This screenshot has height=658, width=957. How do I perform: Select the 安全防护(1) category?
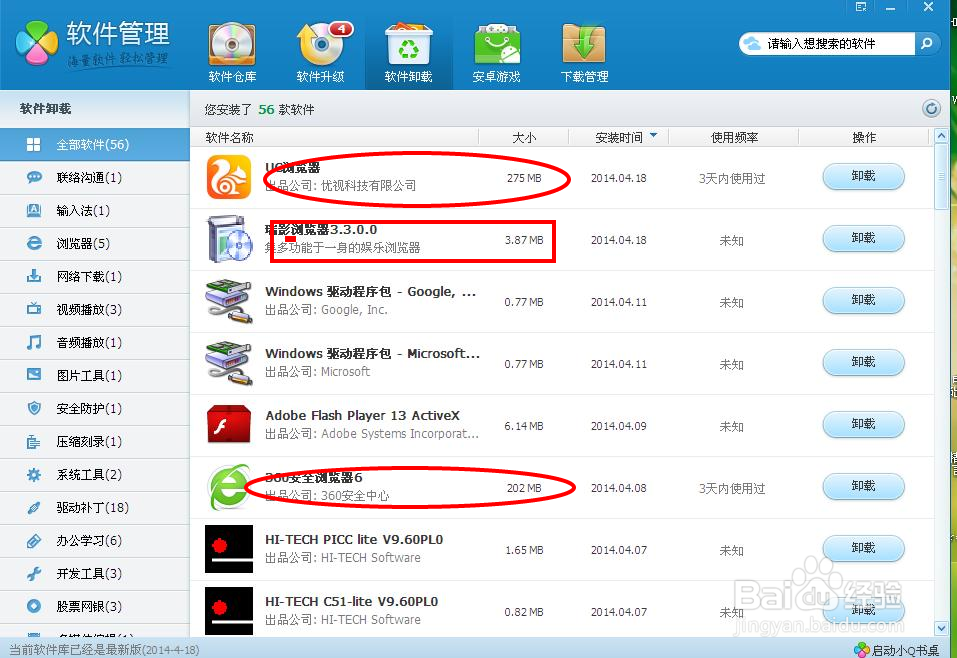coord(95,408)
